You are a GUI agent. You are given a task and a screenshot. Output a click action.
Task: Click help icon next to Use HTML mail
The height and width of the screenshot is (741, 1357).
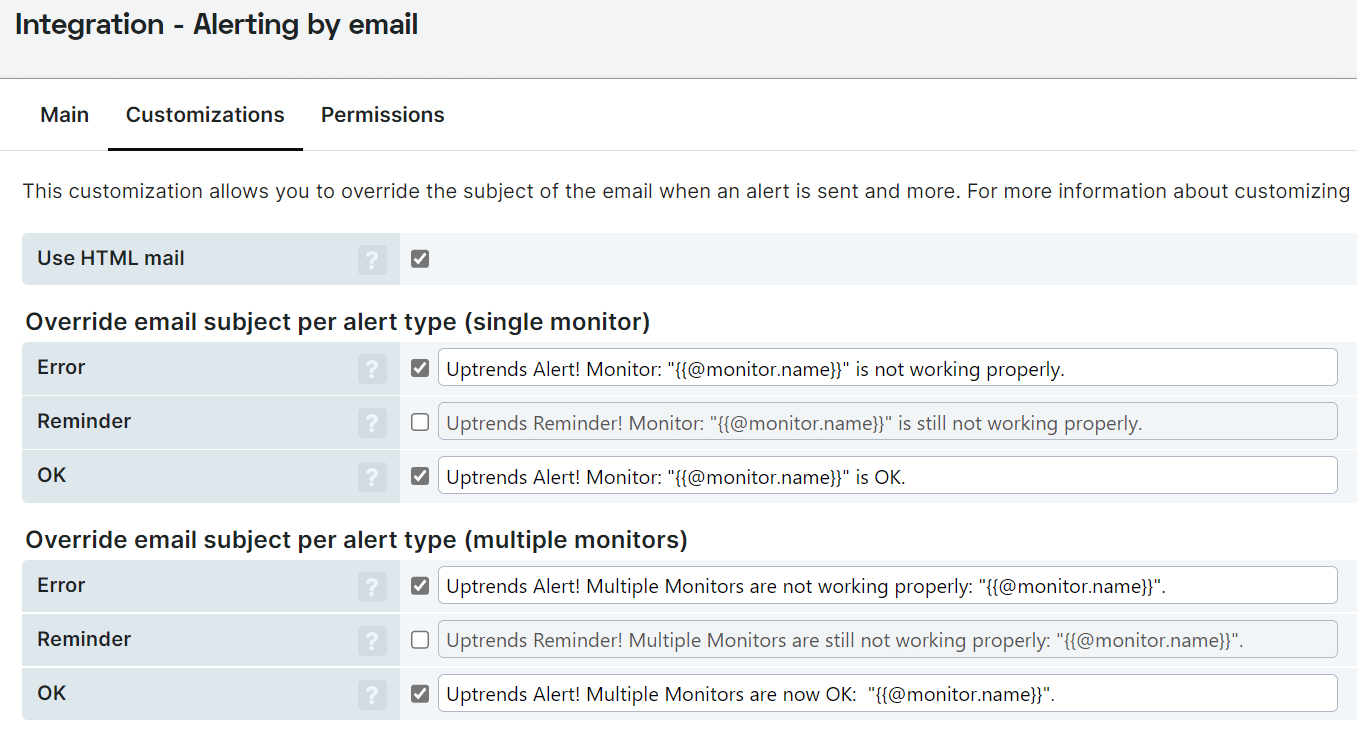[372, 260]
